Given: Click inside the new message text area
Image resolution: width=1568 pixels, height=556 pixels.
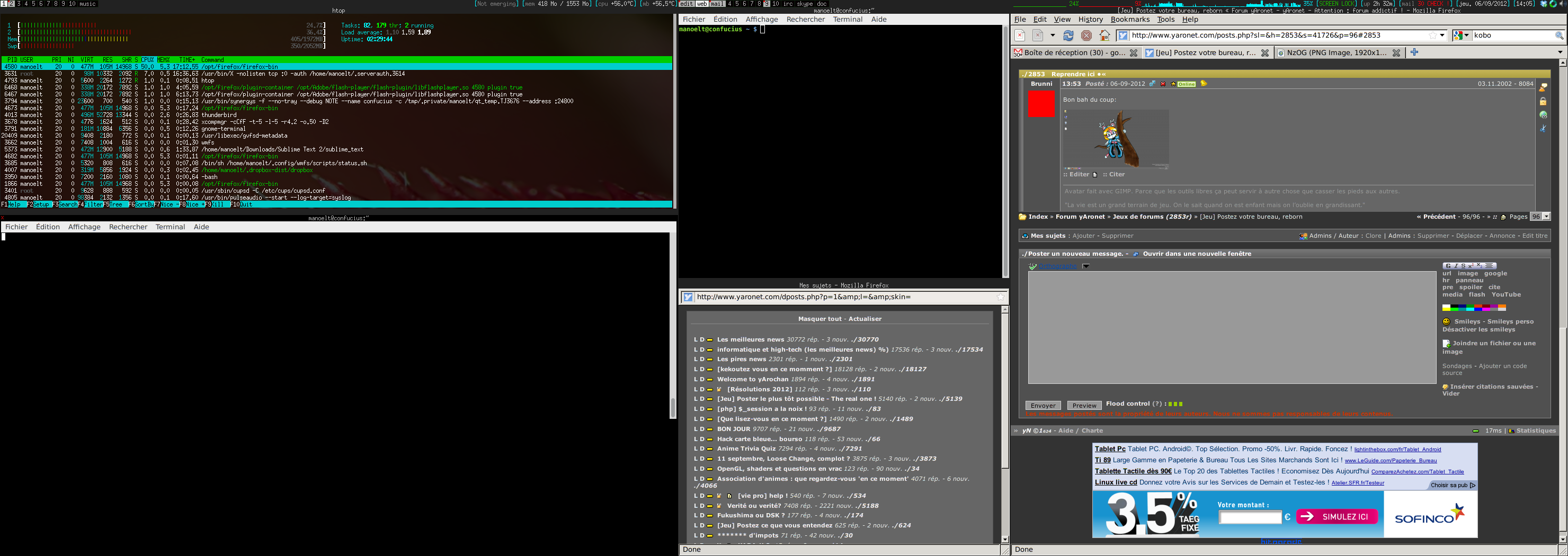Looking at the screenshot, I should click(x=1232, y=327).
